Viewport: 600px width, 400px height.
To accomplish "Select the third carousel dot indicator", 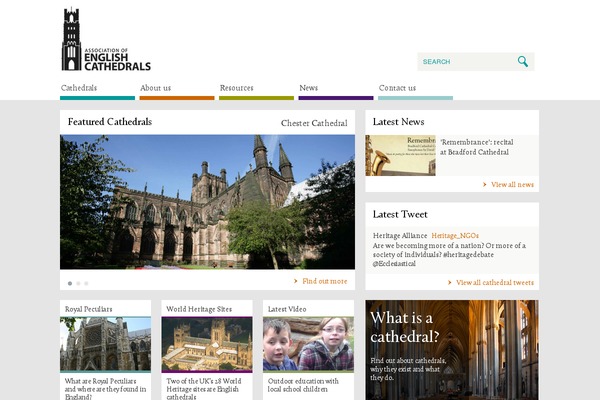I will (86, 284).
